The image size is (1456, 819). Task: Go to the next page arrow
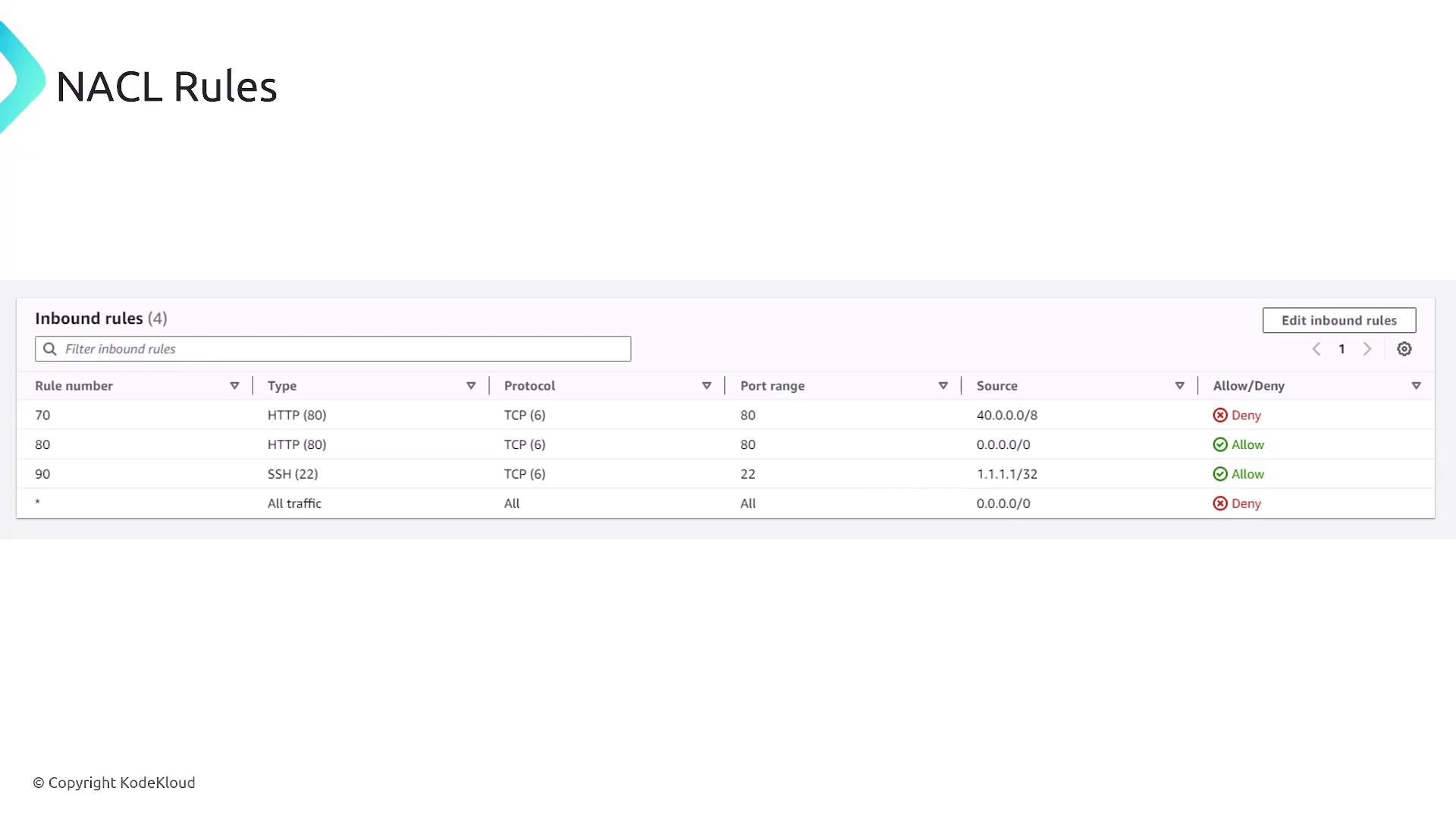point(1367,349)
